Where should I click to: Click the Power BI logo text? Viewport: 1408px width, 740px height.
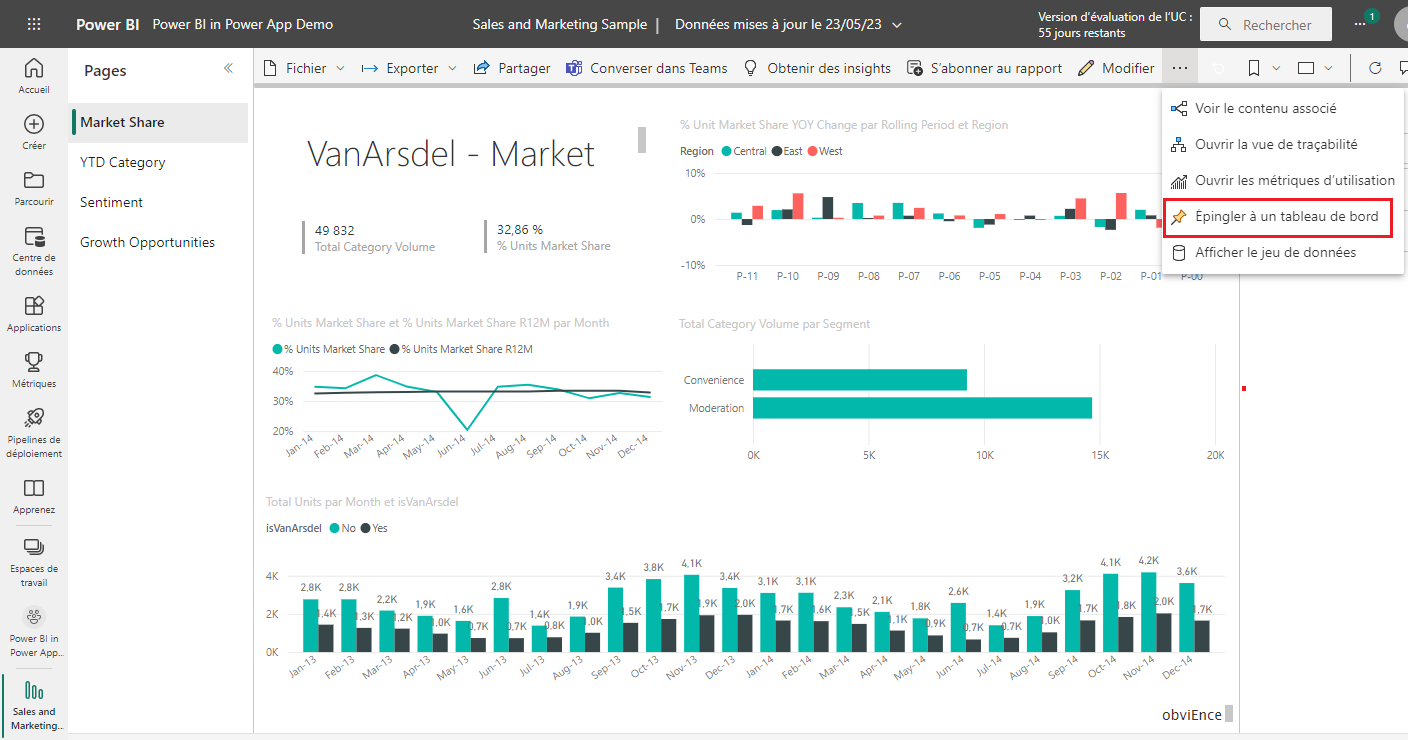107,24
